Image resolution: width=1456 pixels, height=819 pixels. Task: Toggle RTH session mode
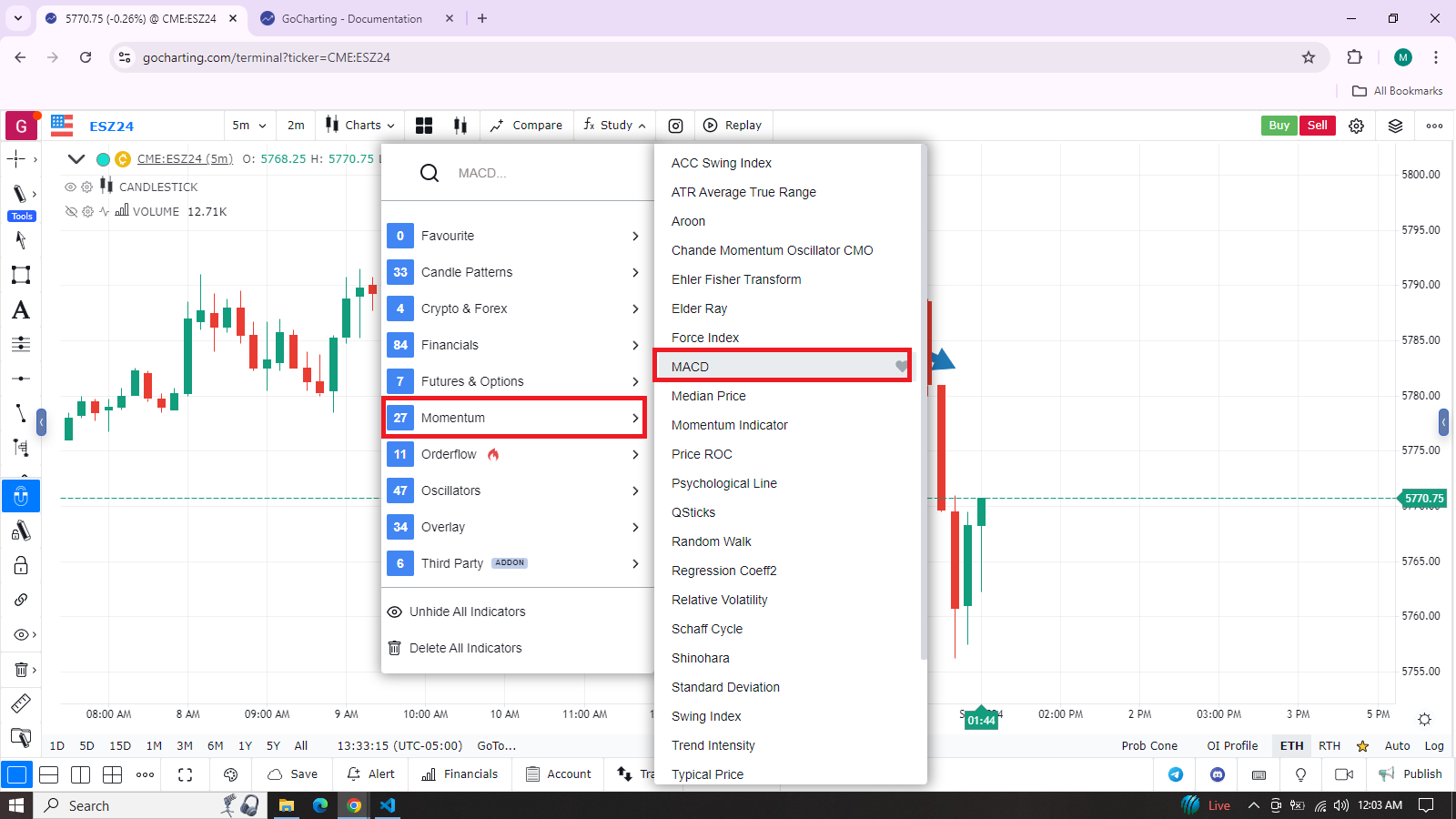coord(1330,745)
